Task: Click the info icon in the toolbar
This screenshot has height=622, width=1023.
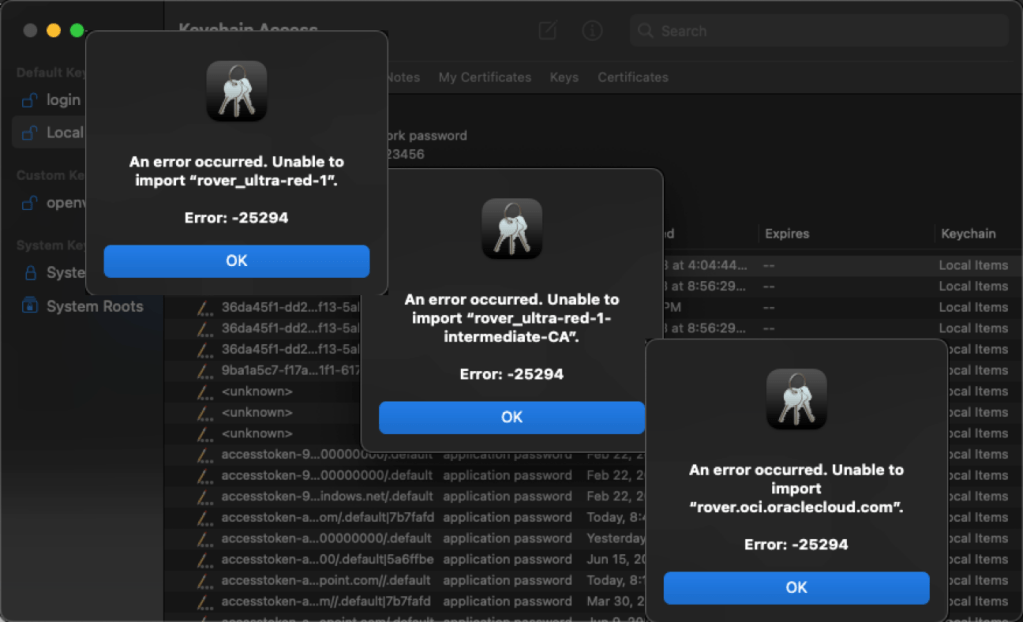Action: [592, 31]
